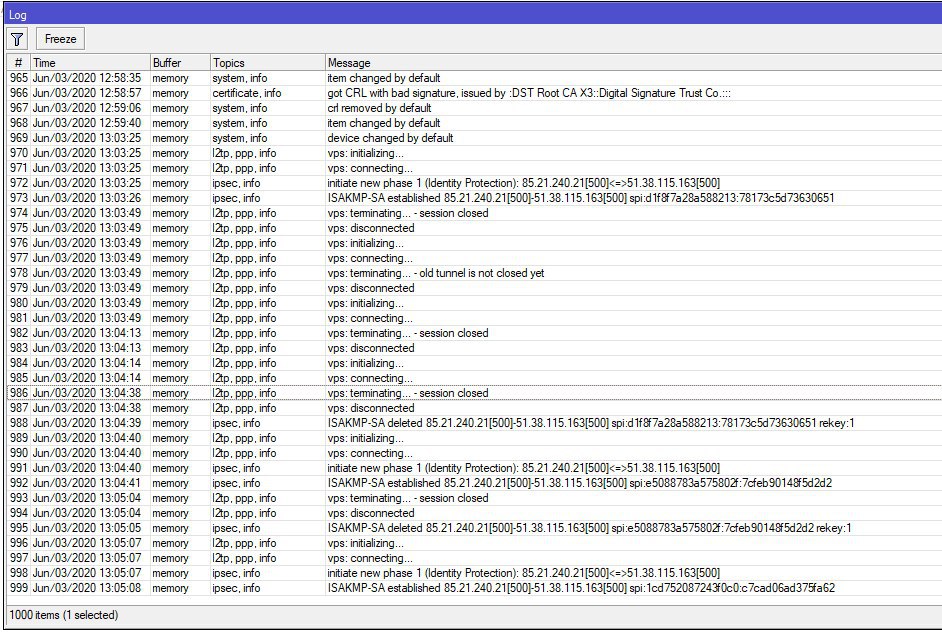Select row 969 device changed by default
This screenshot has height=636, width=942.
click(x=475, y=138)
